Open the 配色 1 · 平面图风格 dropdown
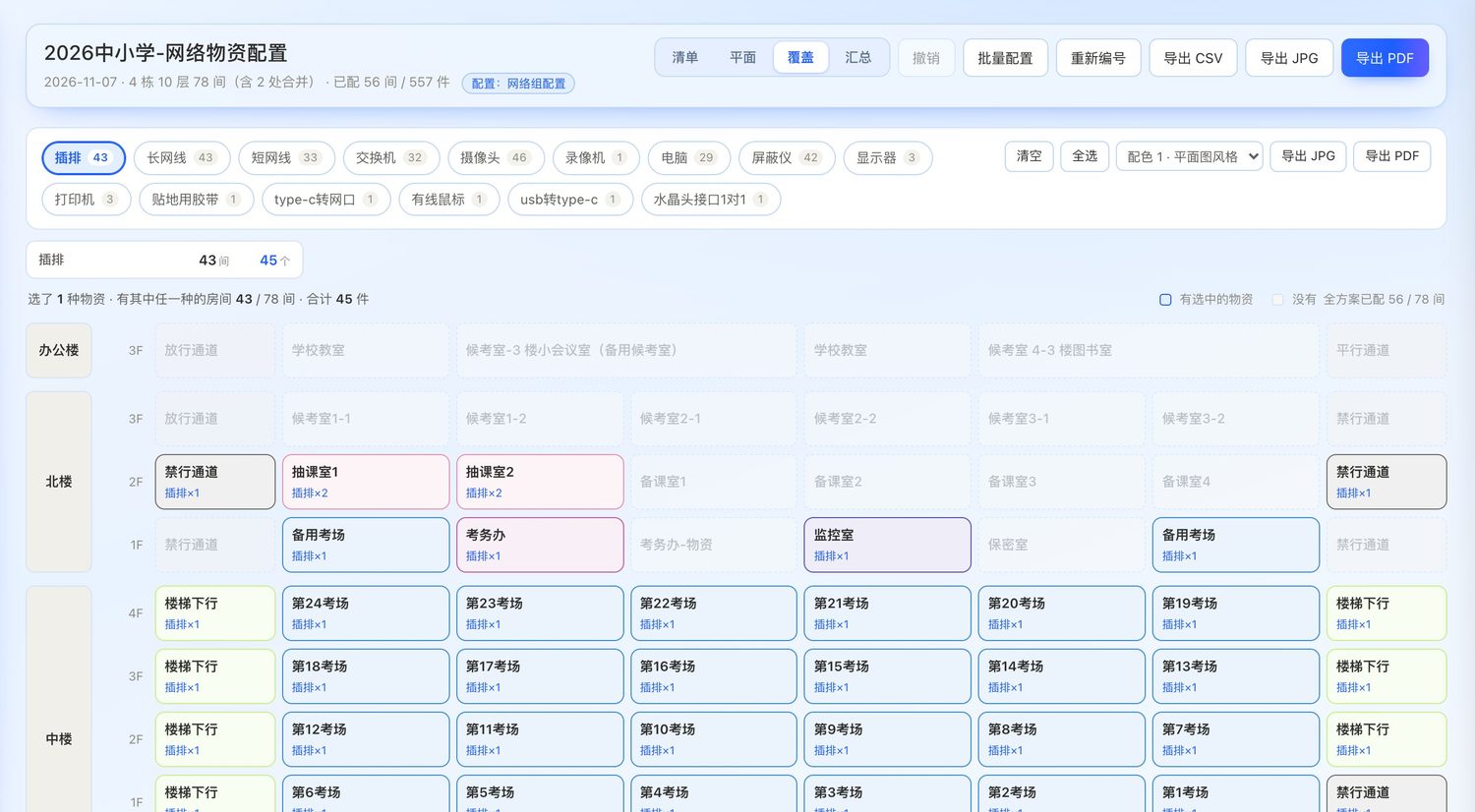The width and height of the screenshot is (1475, 812). pyautogui.click(x=1189, y=156)
